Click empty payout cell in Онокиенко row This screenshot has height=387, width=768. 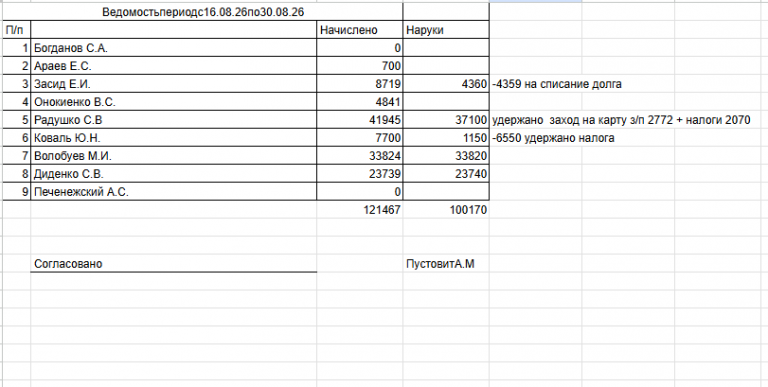coord(446,102)
